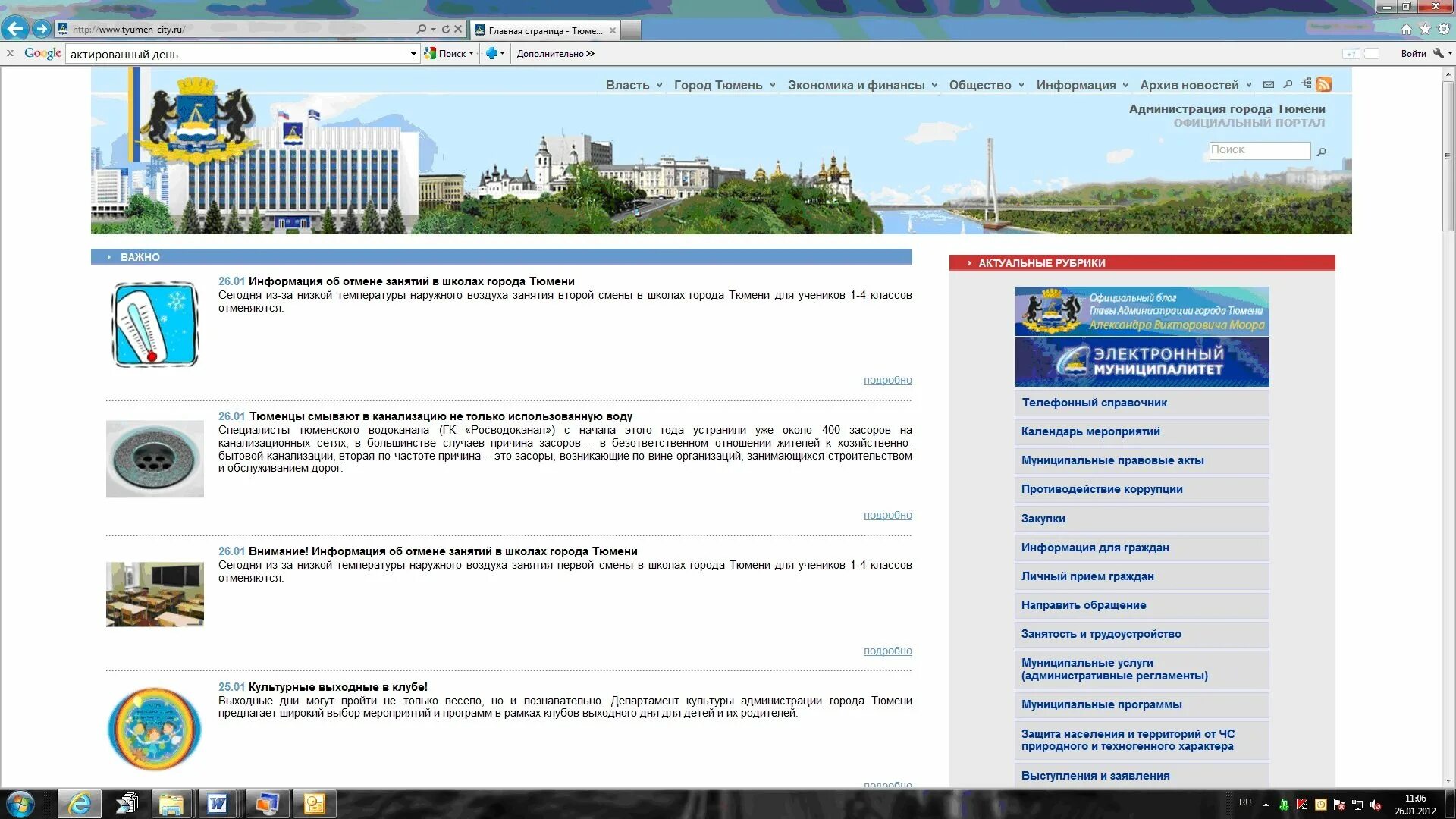Open the site map tree icon
Image resolution: width=1456 pixels, height=819 pixels.
pyautogui.click(x=1306, y=83)
